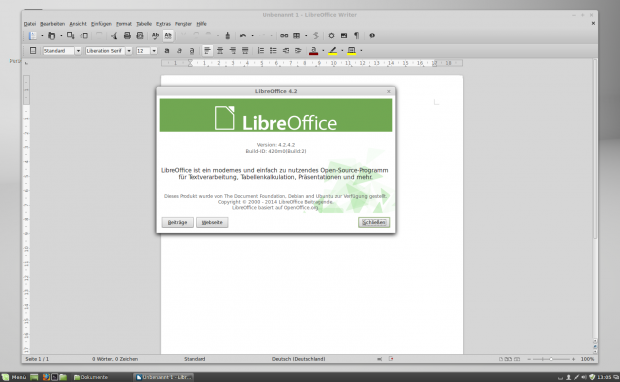Screen dimensions: 620x382
Task: Click the volume icon in system tray
Action: (584, 377)
